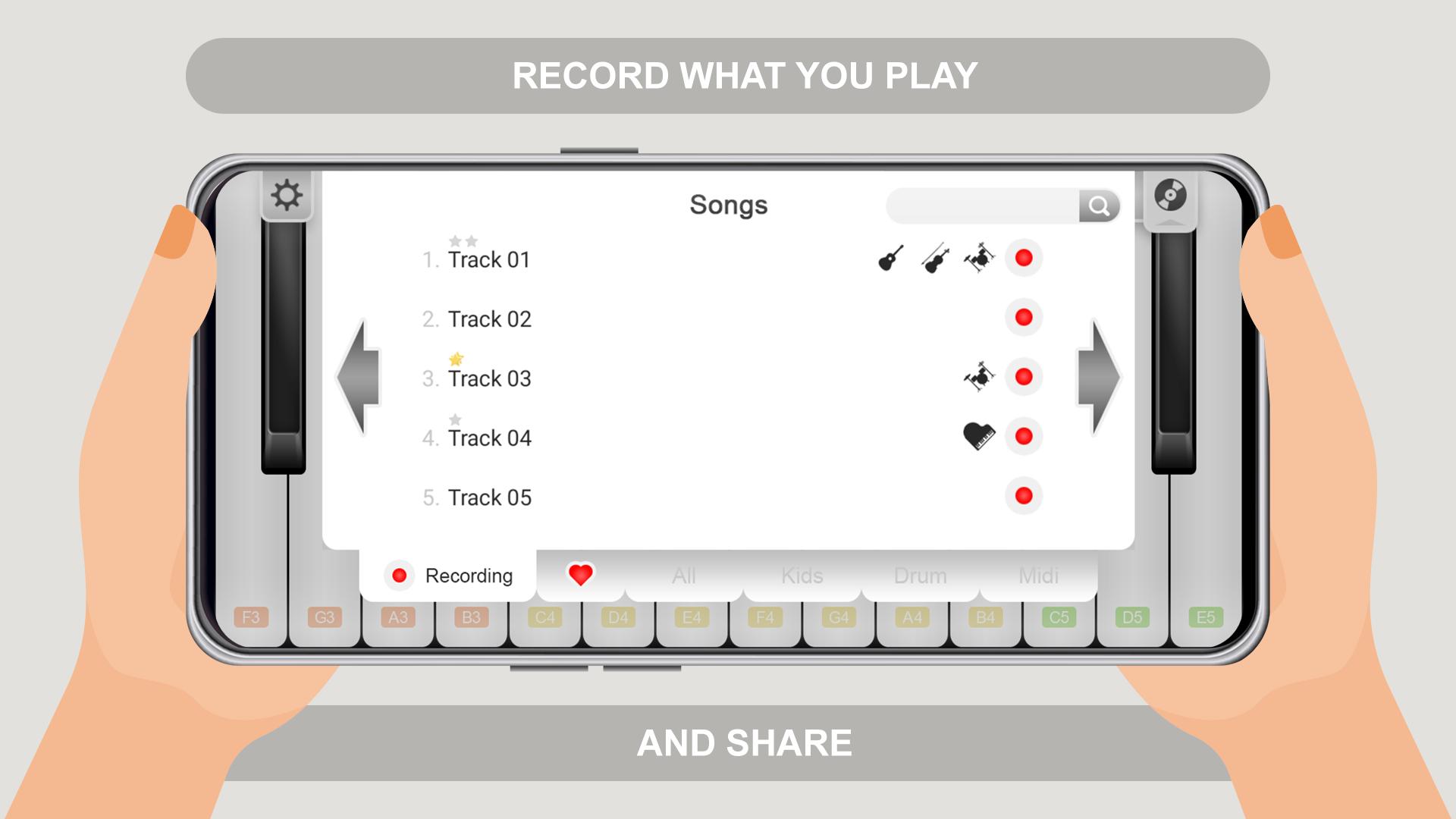This screenshot has width=1456, height=819.
Task: Click the guitar icon on Track 01
Action: [x=889, y=258]
